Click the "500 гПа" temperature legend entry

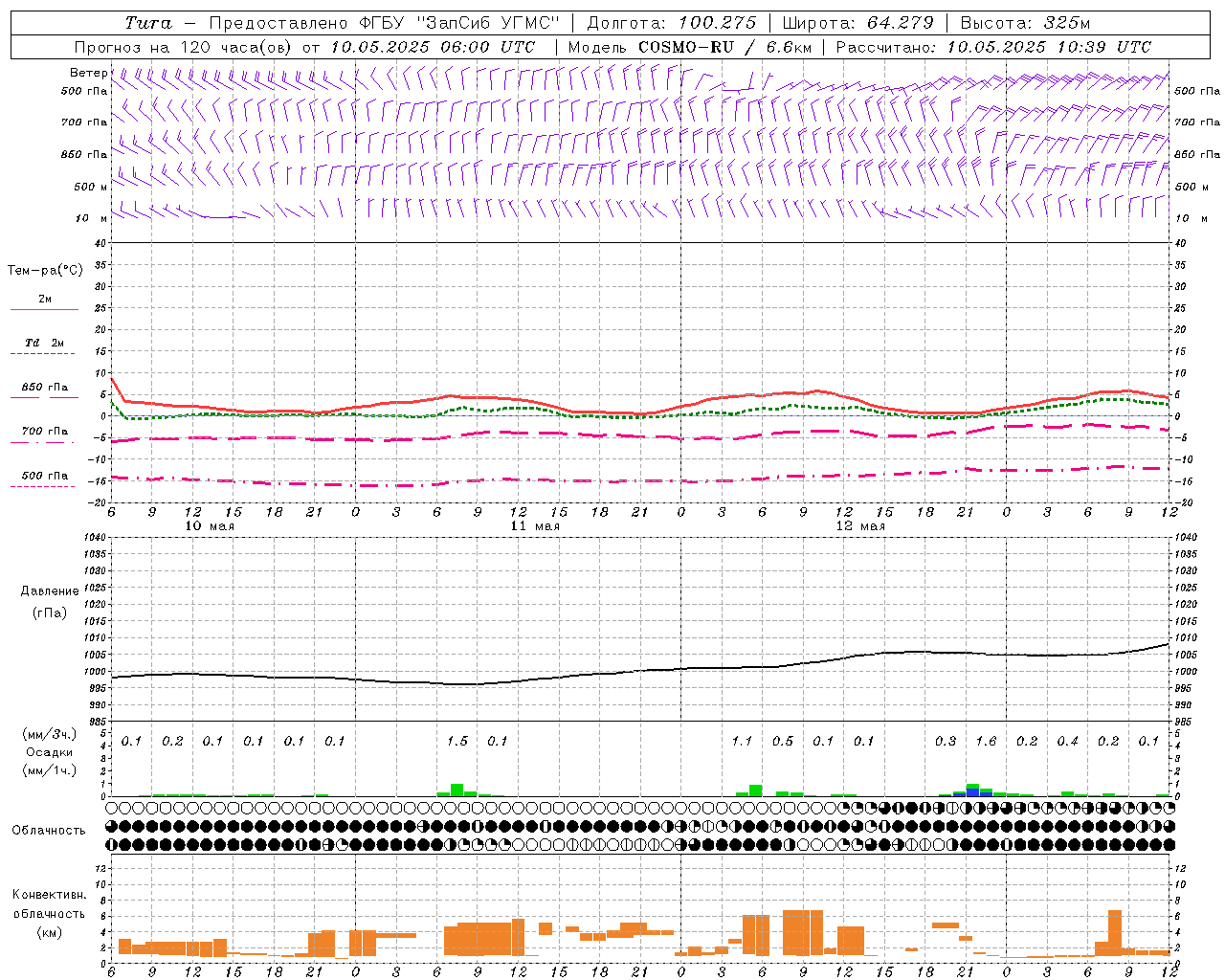(45, 476)
